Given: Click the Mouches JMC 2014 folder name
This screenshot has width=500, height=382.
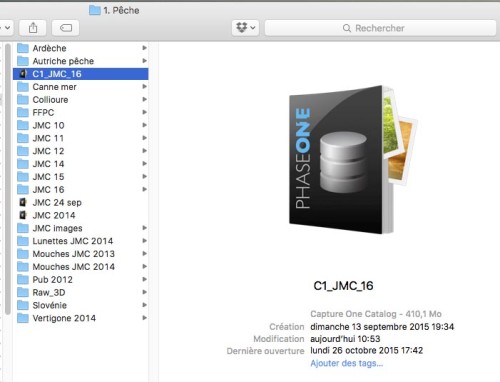Looking at the screenshot, I should click(74, 267).
